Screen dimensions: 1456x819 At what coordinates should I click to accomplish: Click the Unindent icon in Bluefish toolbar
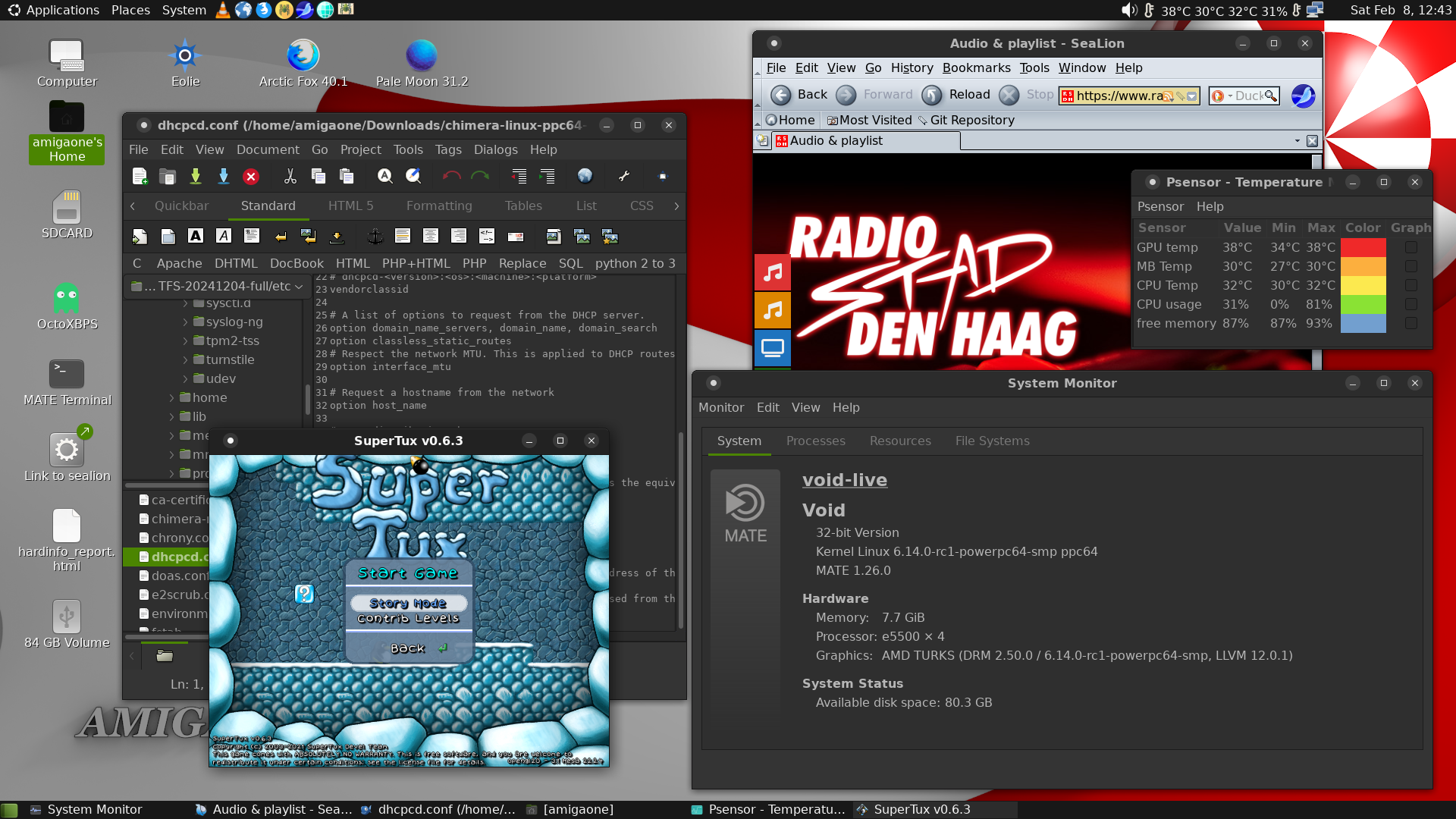(519, 176)
